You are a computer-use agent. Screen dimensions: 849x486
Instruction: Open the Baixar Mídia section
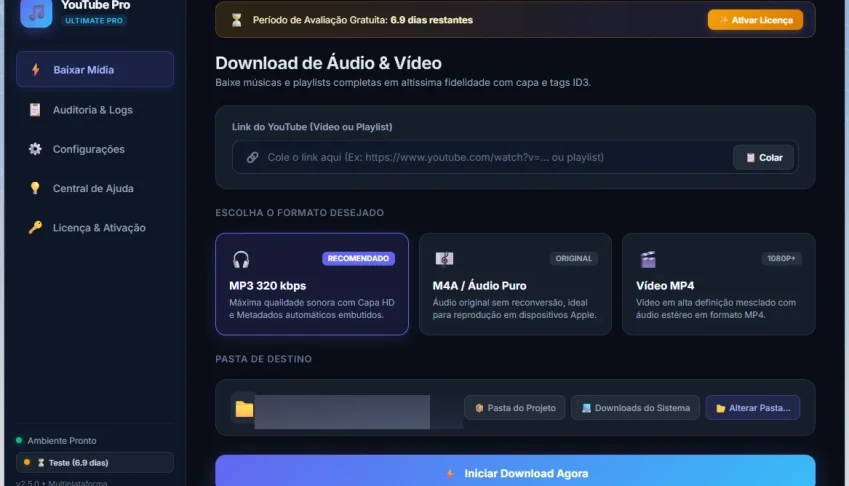(95, 69)
